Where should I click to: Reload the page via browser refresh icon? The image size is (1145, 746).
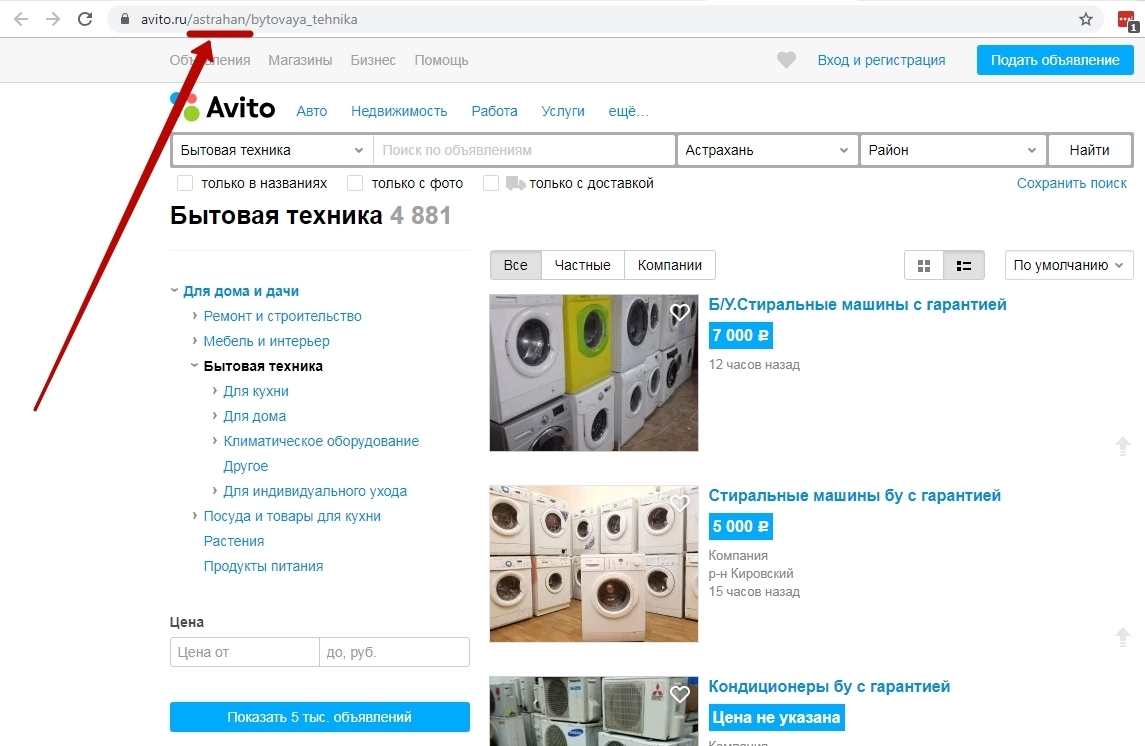click(85, 18)
